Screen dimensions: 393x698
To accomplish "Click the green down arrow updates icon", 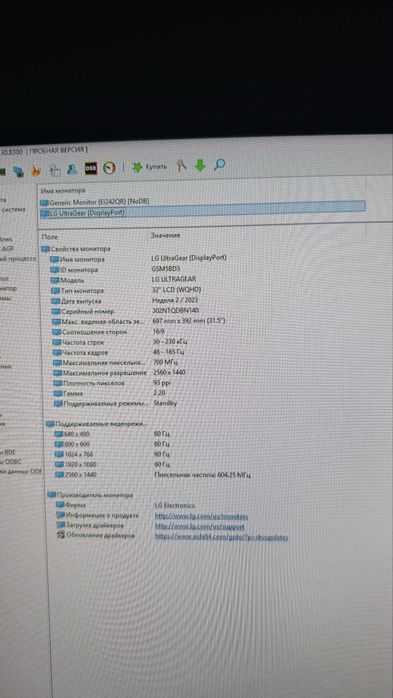I will 200,166.
